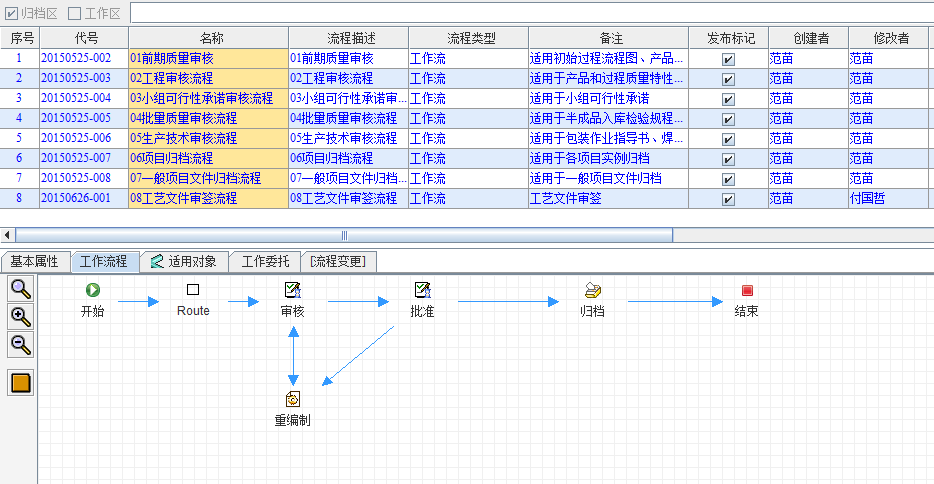Image resolution: width=934 pixels, height=484 pixels.
Task: Click the 发布标记 column header
Action: tap(728, 38)
